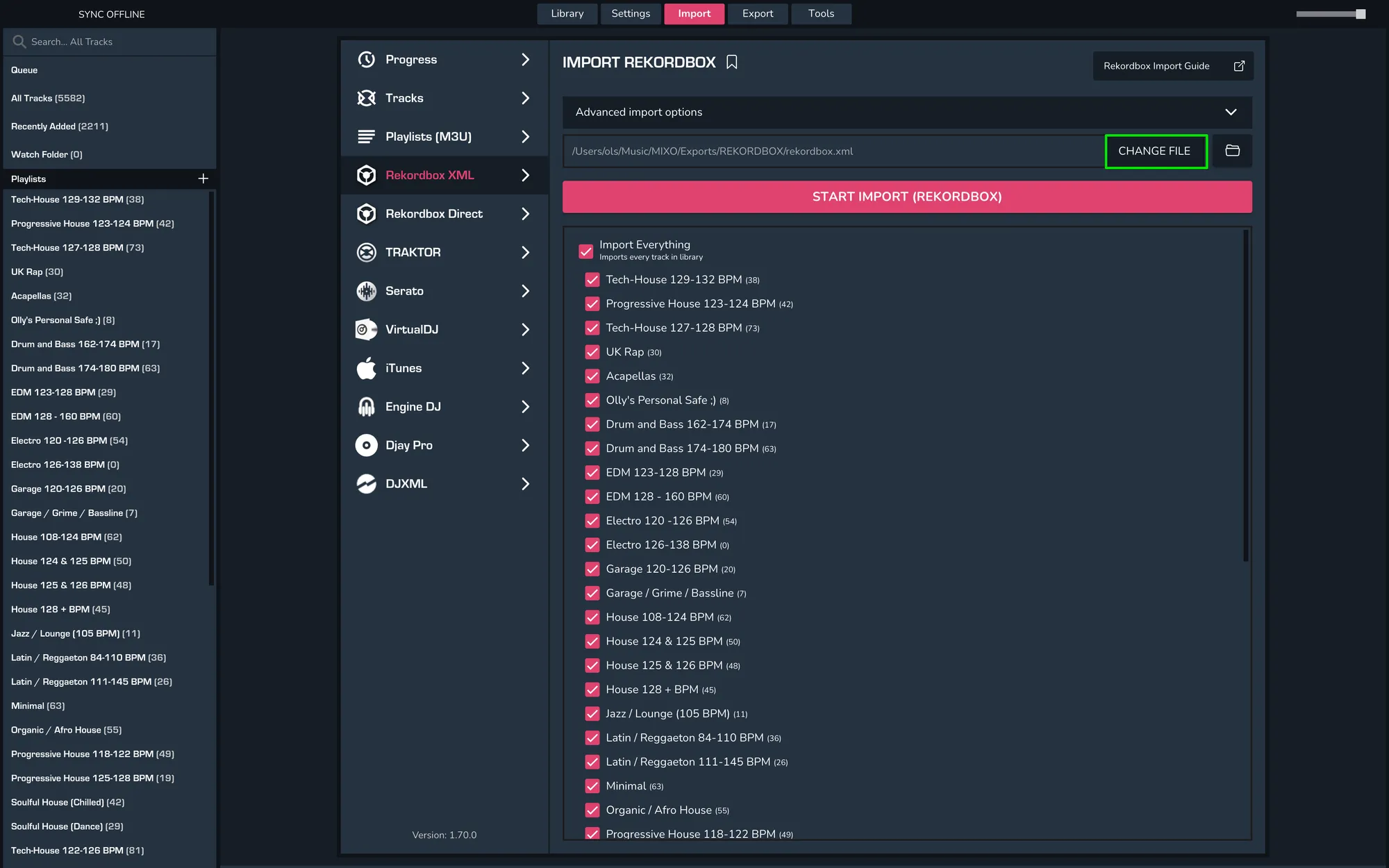Open the folder browser beside CHANGE FILE
Viewport: 1389px width, 868px height.
pyautogui.click(x=1231, y=151)
